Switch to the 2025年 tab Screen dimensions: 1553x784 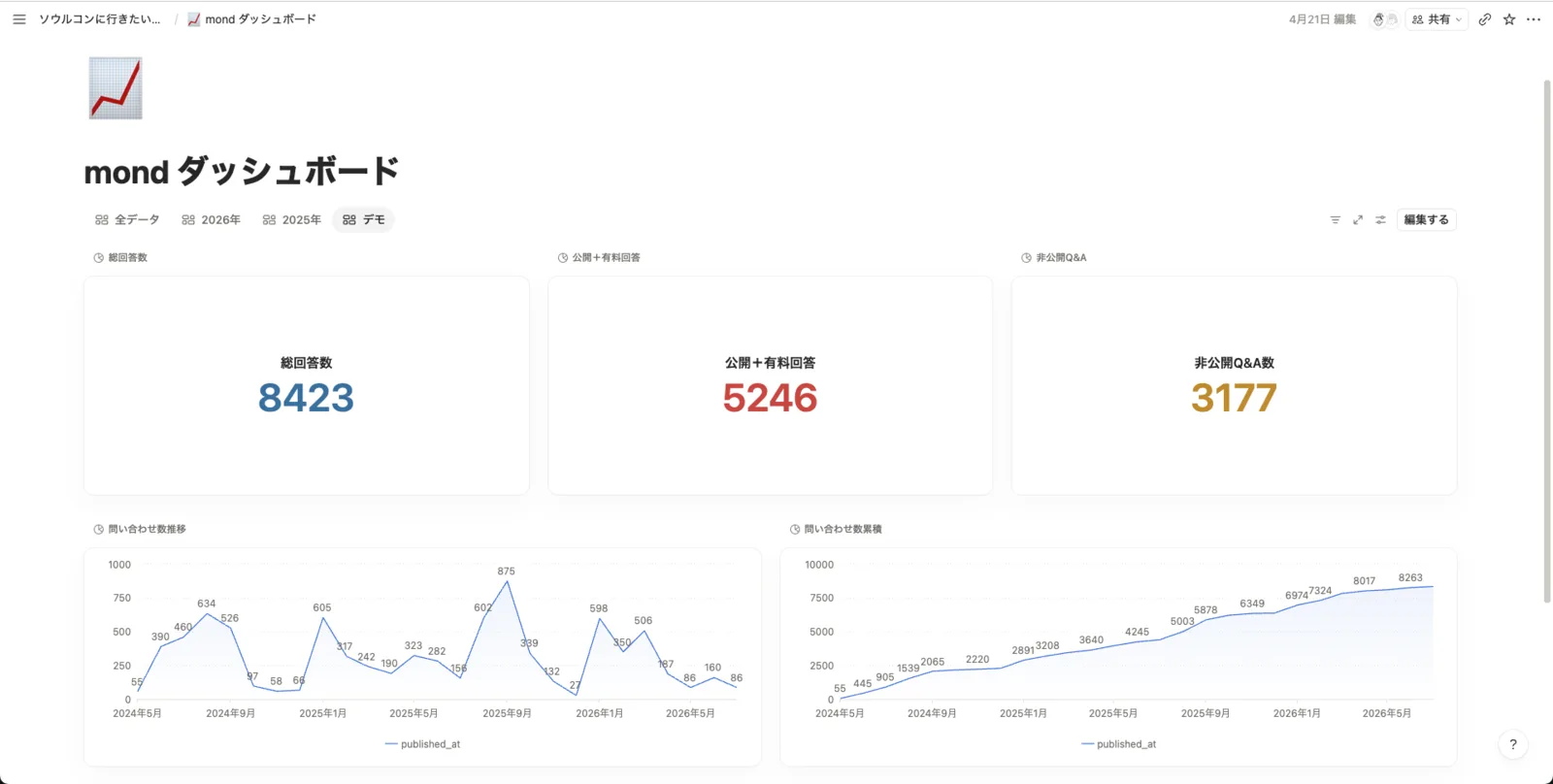click(291, 220)
